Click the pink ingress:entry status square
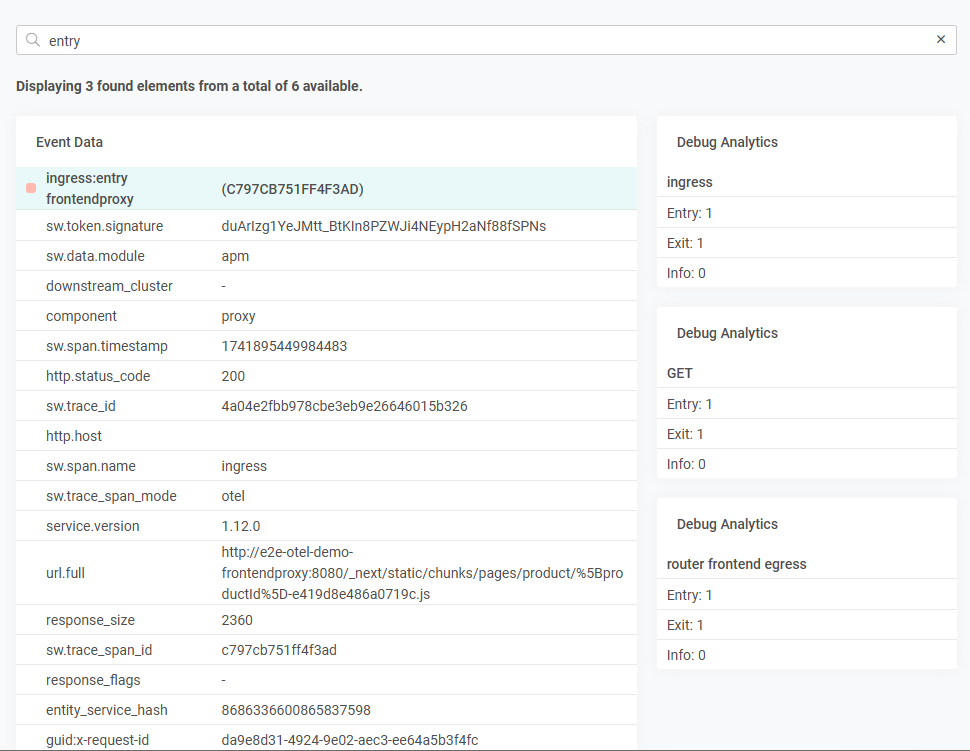Screen dimensions: 970x751 click(31, 188)
